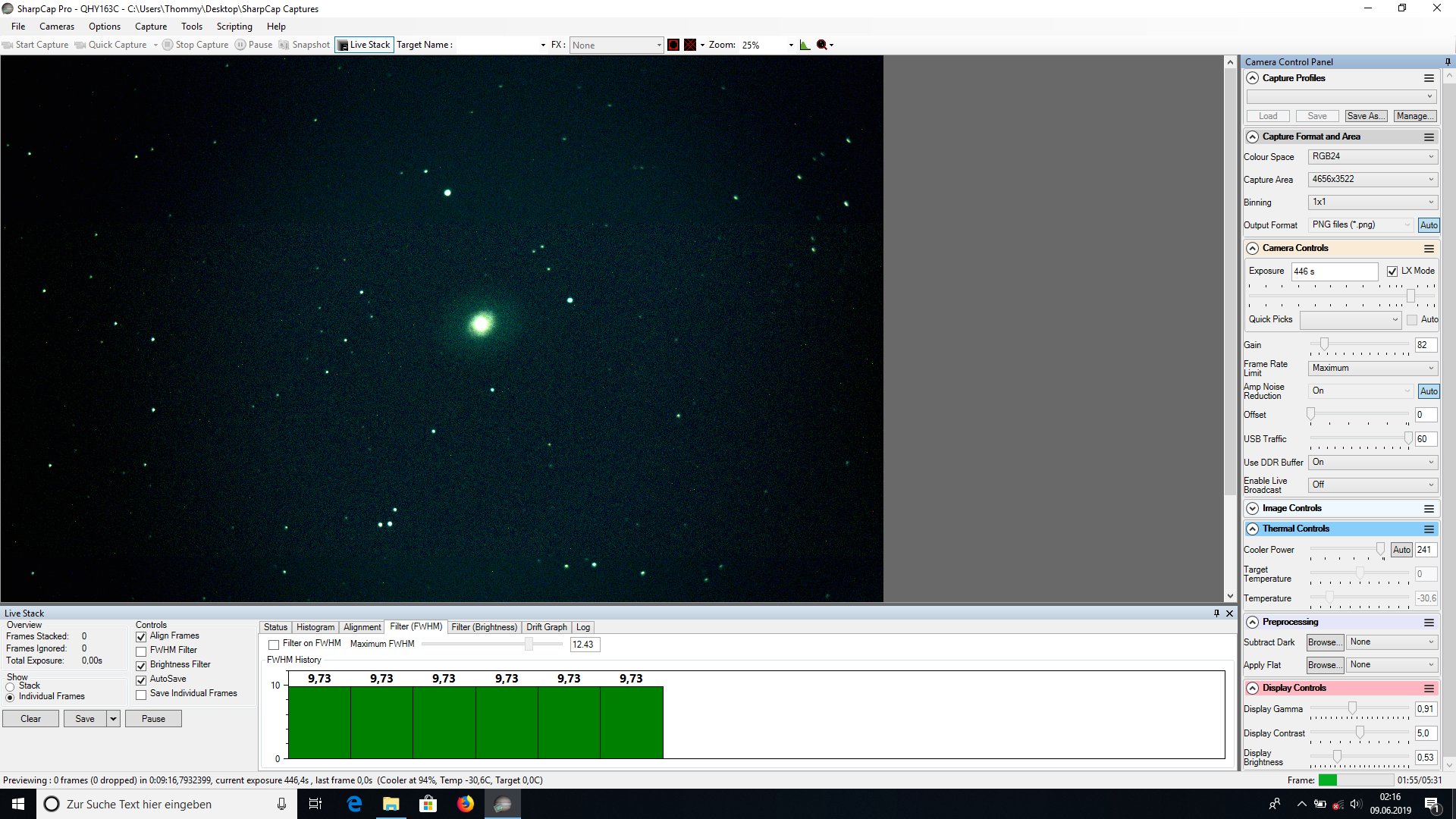The image size is (1456, 819).
Task: Open Capture Profiles hamburger menu
Action: tap(1429, 78)
